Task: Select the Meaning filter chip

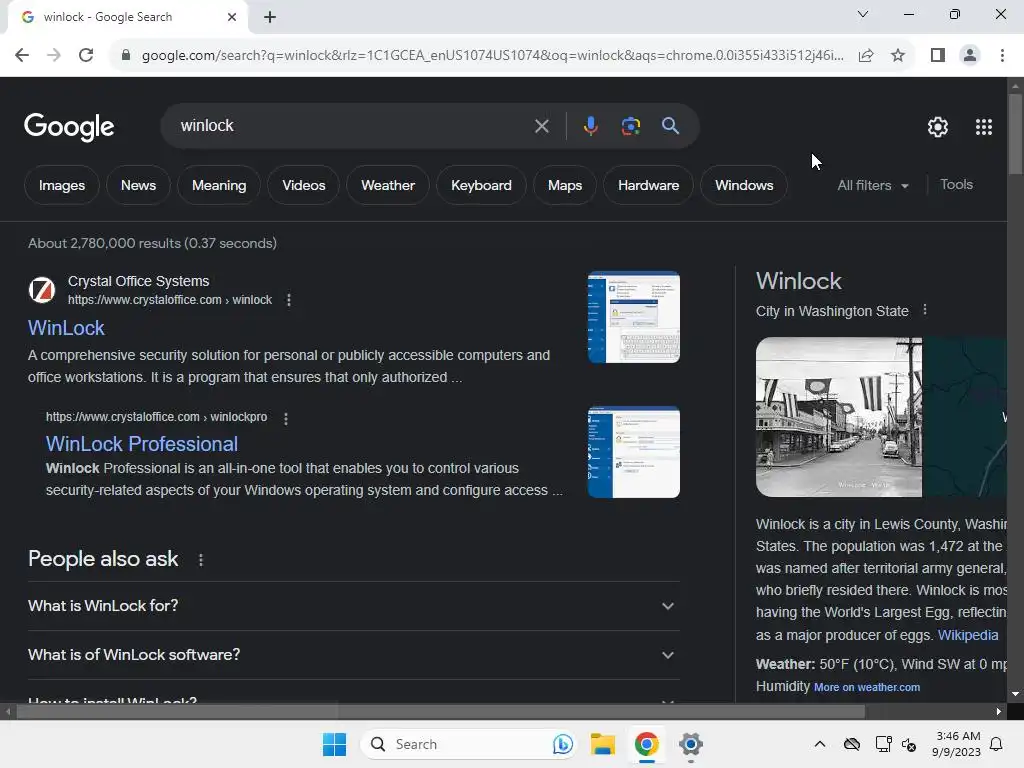Action: click(x=219, y=185)
